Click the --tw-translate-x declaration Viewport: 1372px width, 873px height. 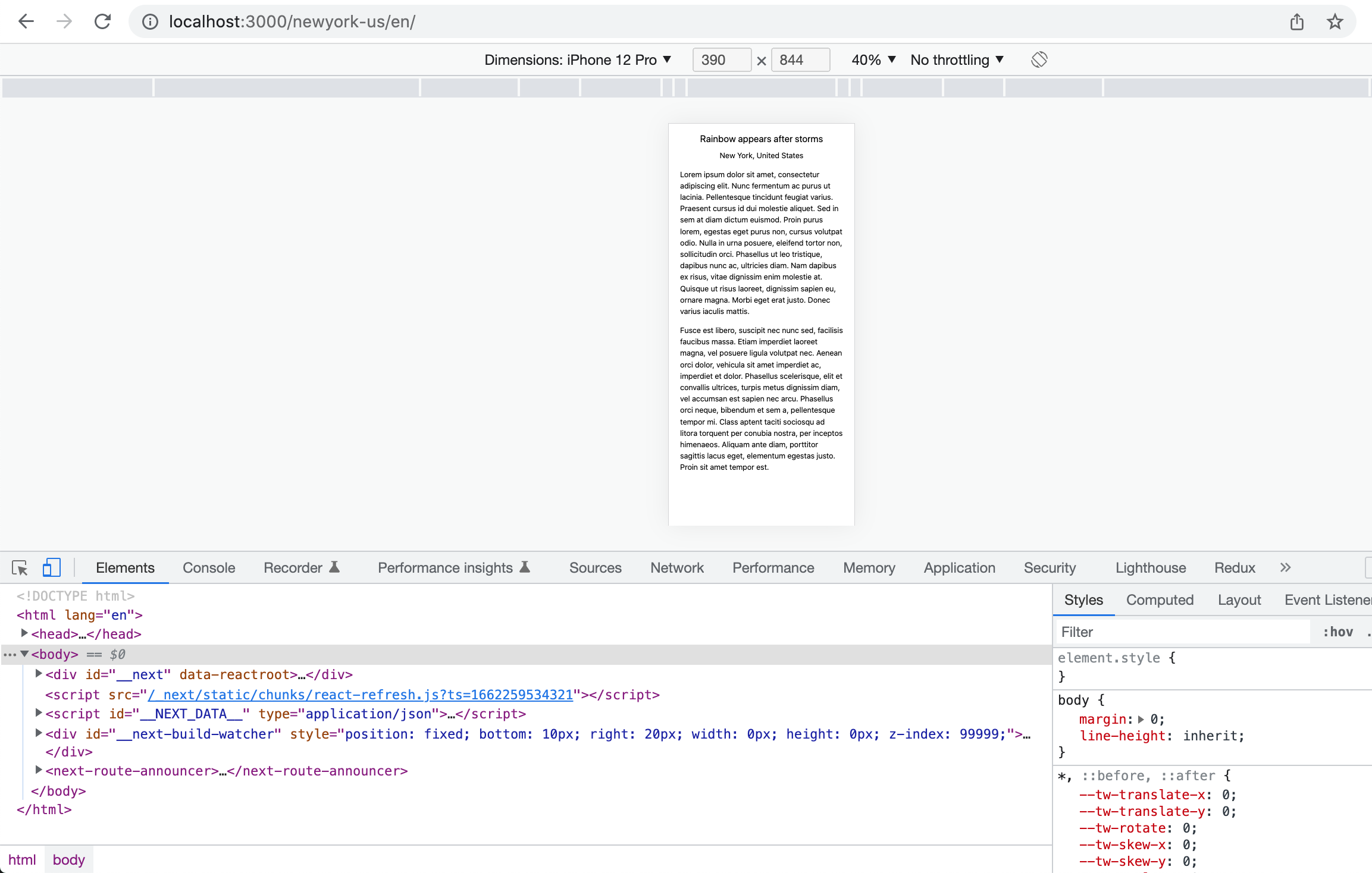(1158, 795)
